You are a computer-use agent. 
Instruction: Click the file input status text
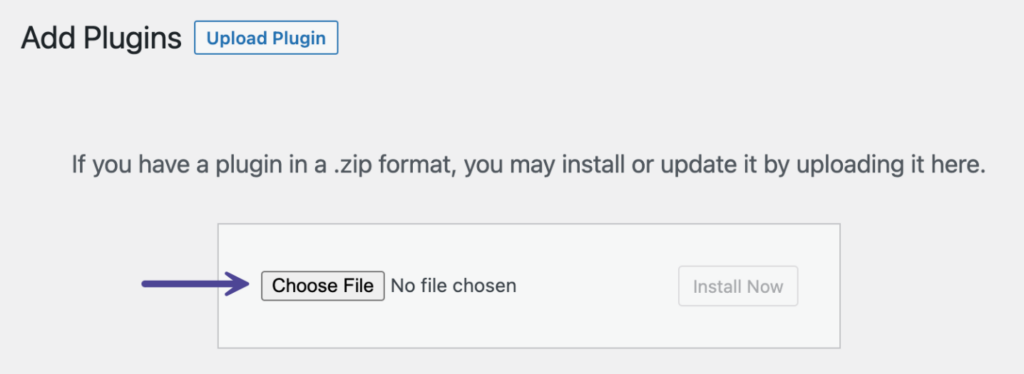[x=453, y=286]
